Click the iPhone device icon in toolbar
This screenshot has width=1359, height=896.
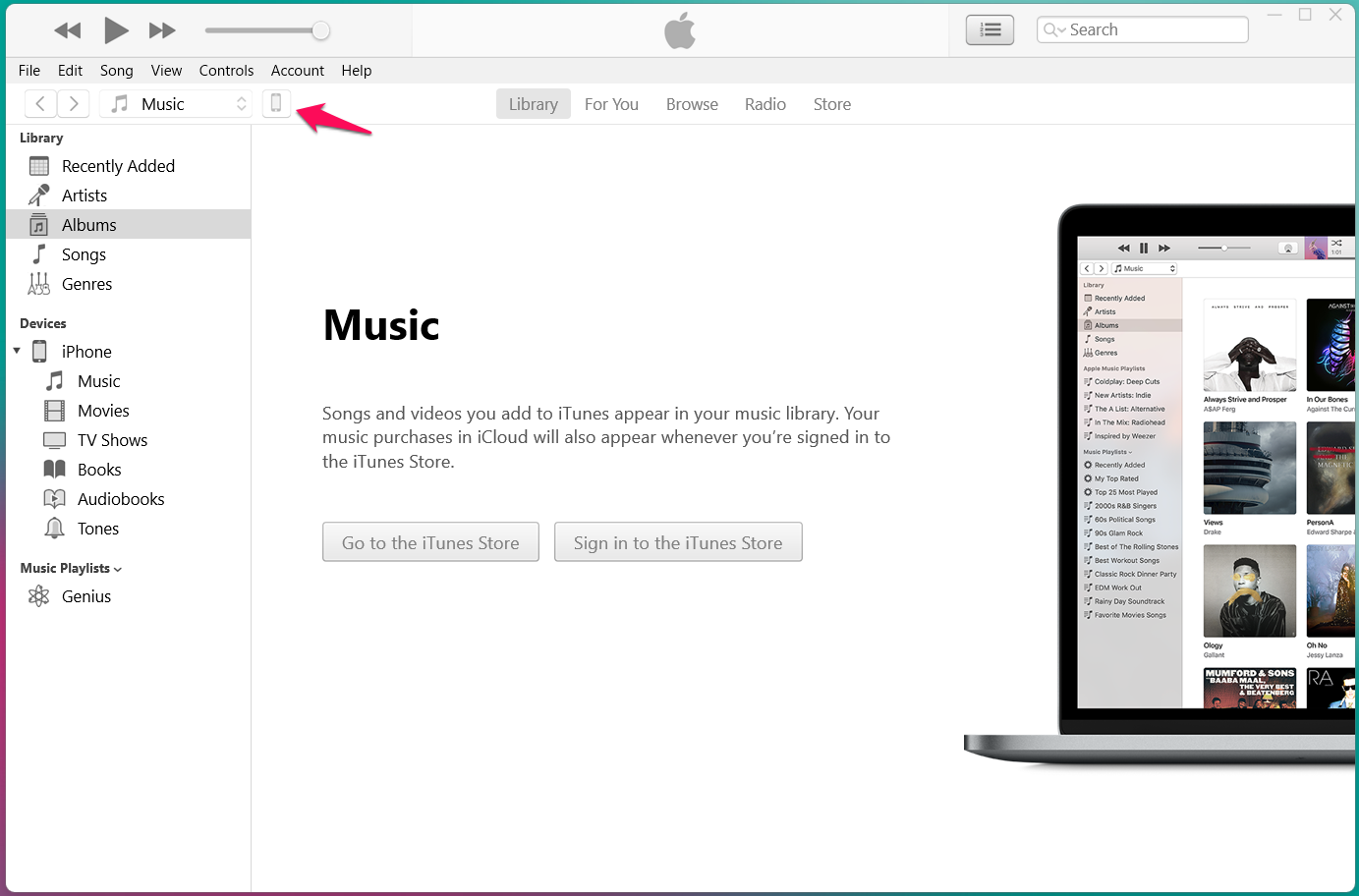(276, 103)
